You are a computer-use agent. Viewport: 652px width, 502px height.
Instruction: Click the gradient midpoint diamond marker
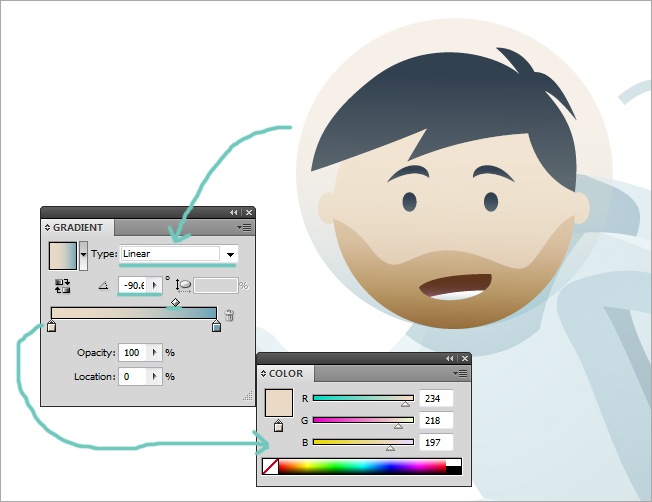(x=175, y=302)
